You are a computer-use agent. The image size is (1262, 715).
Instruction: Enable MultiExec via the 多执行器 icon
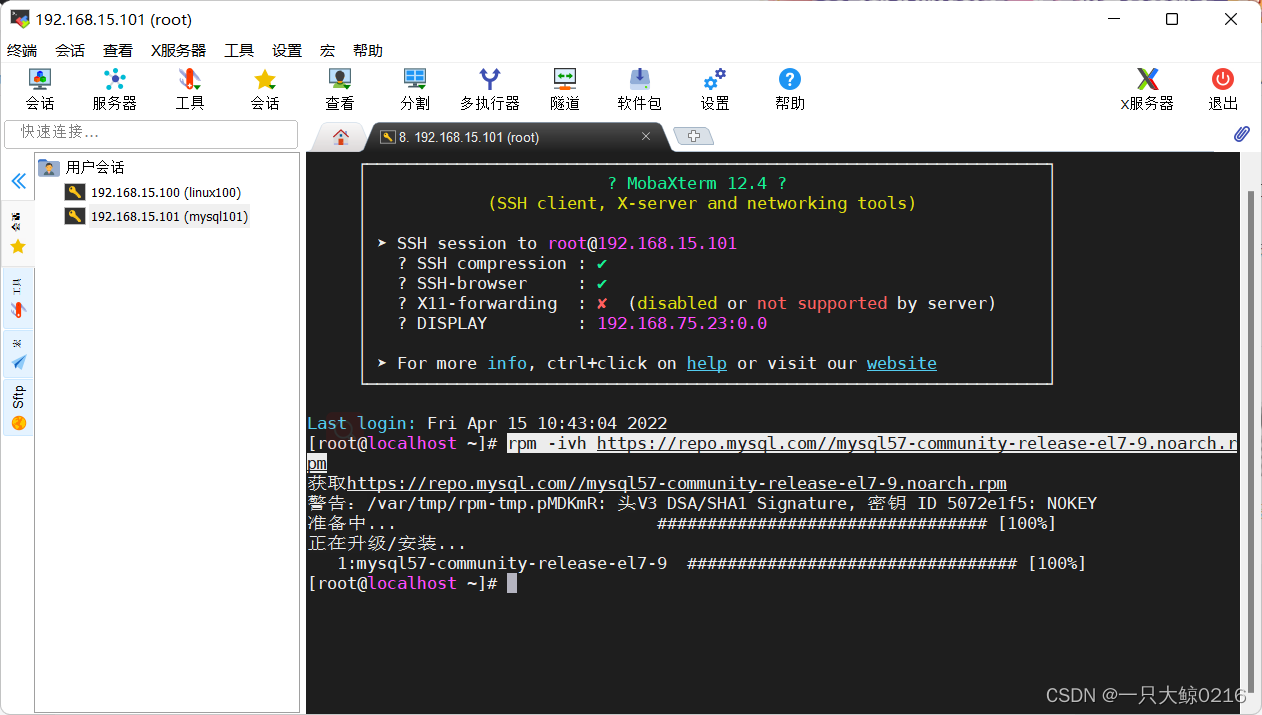pyautogui.click(x=489, y=88)
